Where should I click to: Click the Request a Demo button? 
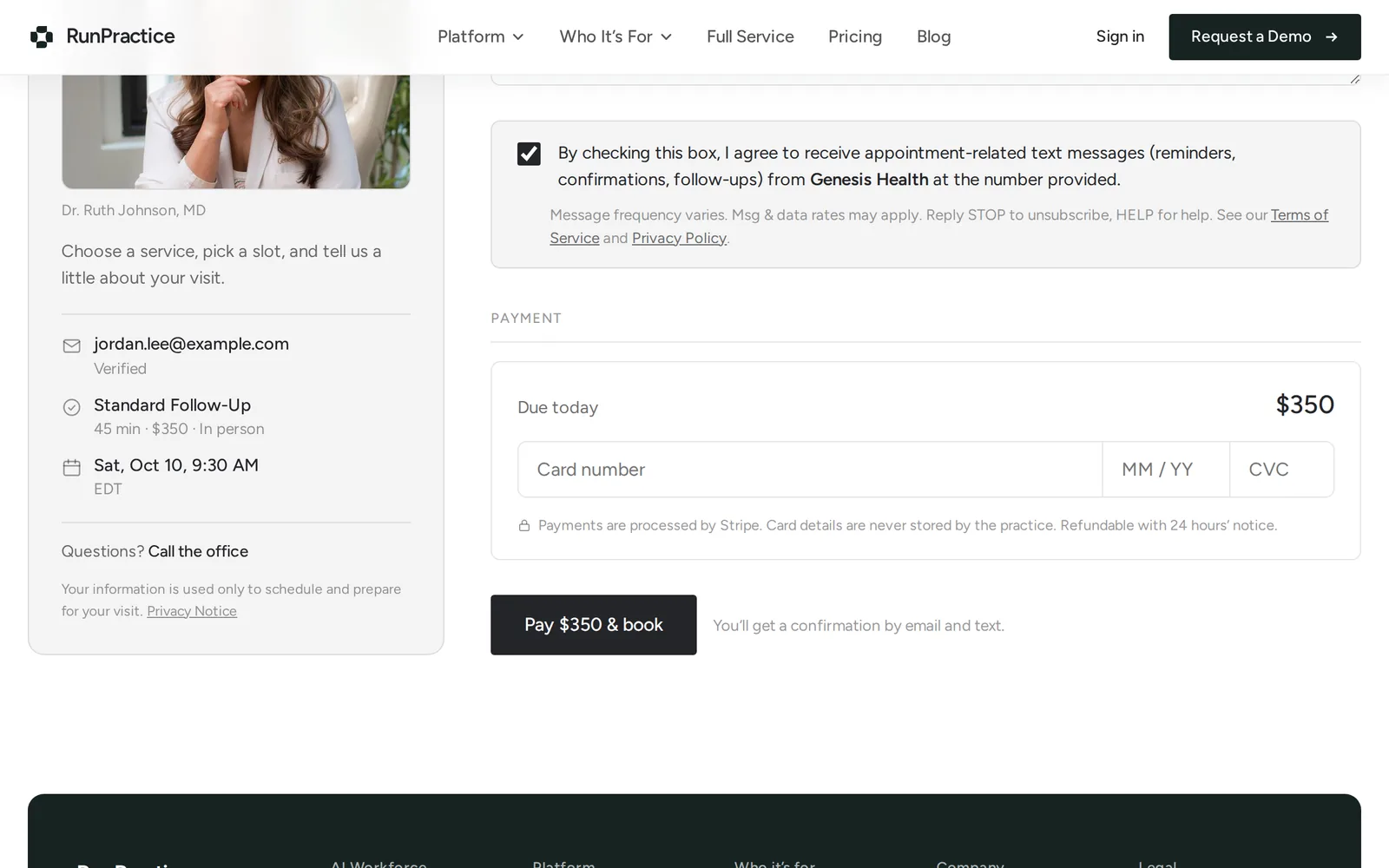[1265, 37]
